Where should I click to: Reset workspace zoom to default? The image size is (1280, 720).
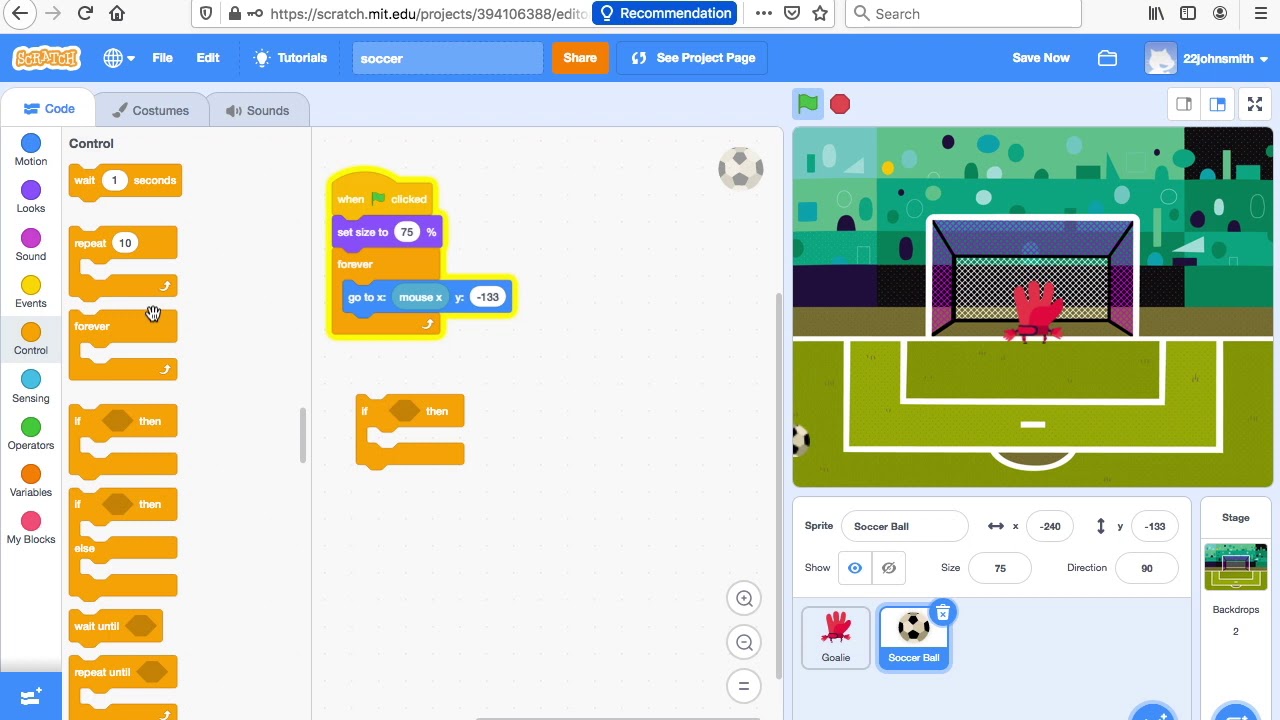tap(744, 686)
